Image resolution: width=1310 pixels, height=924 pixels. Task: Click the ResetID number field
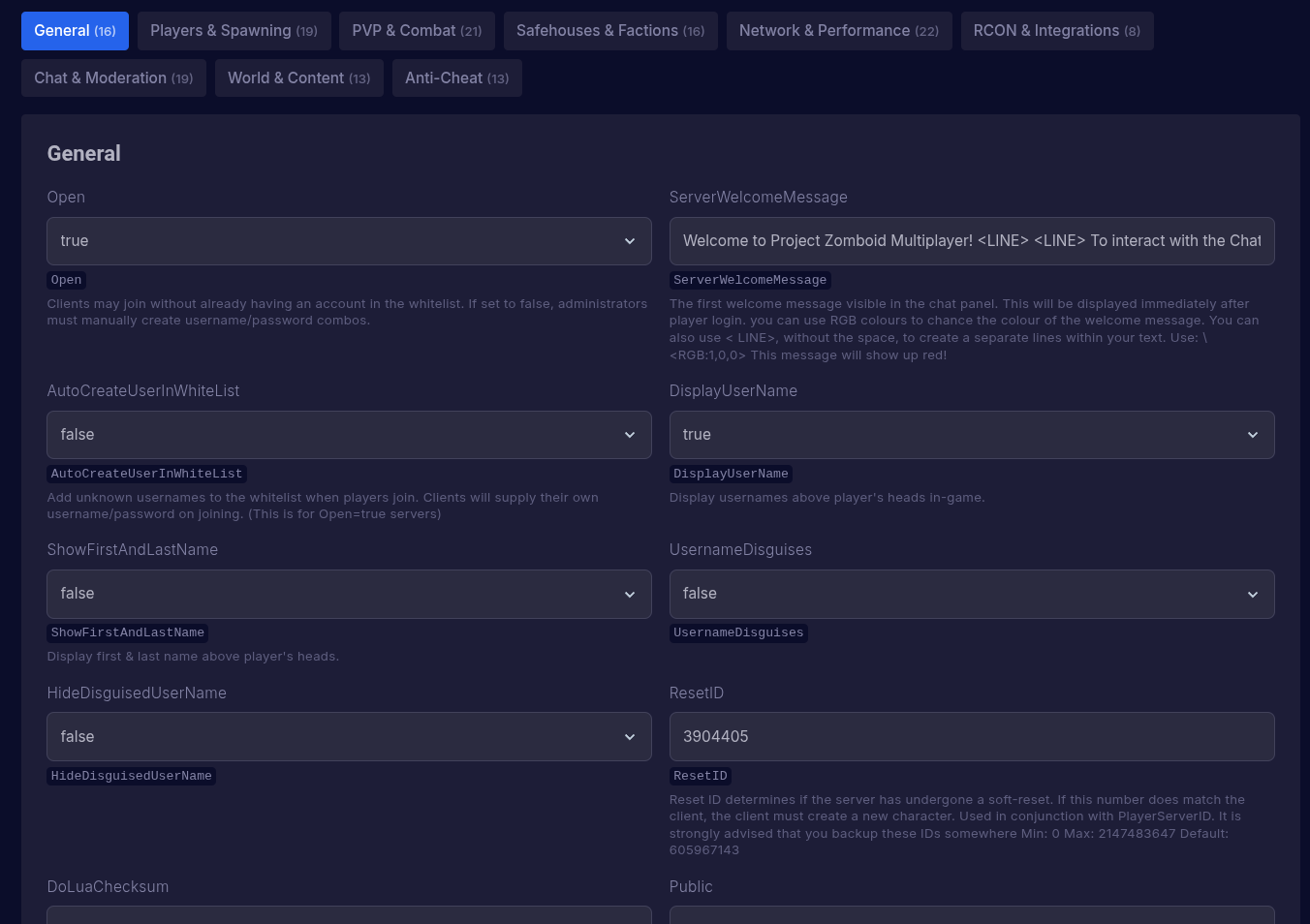[x=972, y=736]
